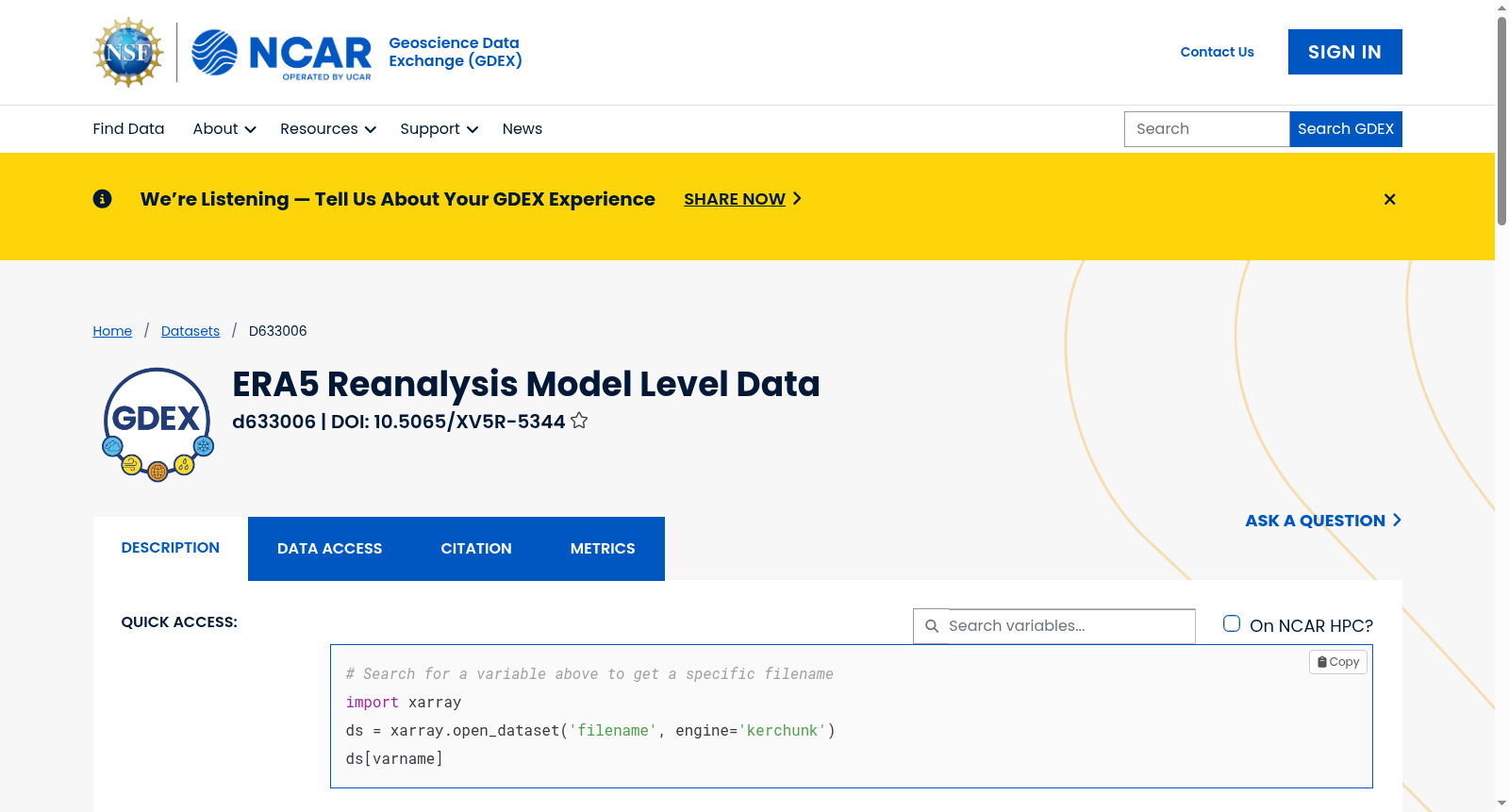Click the ds[varname] code line
Image resolution: width=1509 pixels, height=812 pixels.
click(394, 759)
